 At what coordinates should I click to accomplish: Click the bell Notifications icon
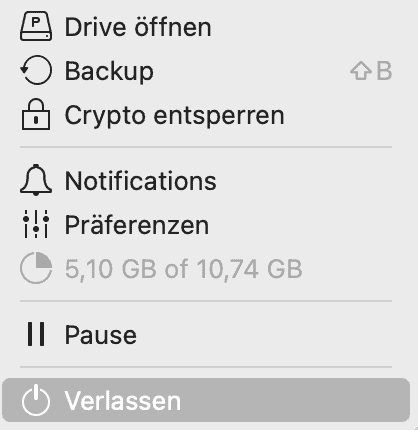(36, 180)
